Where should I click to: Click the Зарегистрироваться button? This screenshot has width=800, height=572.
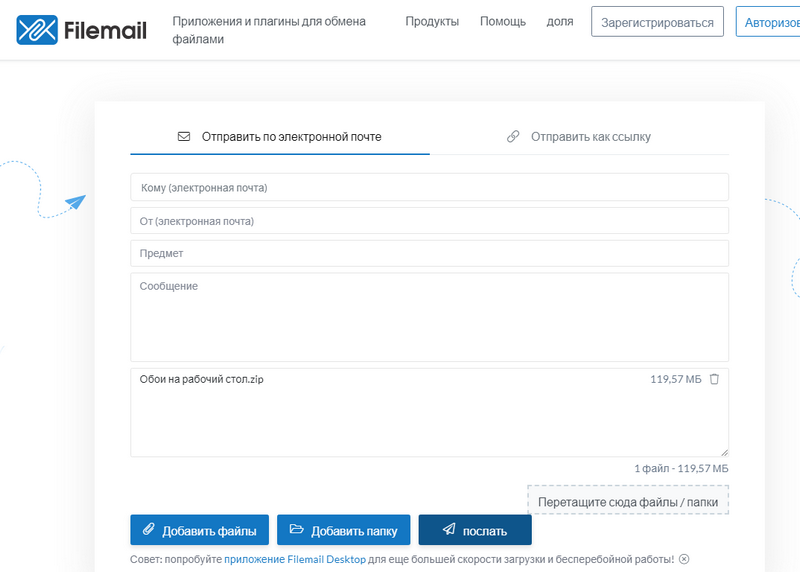pos(657,22)
